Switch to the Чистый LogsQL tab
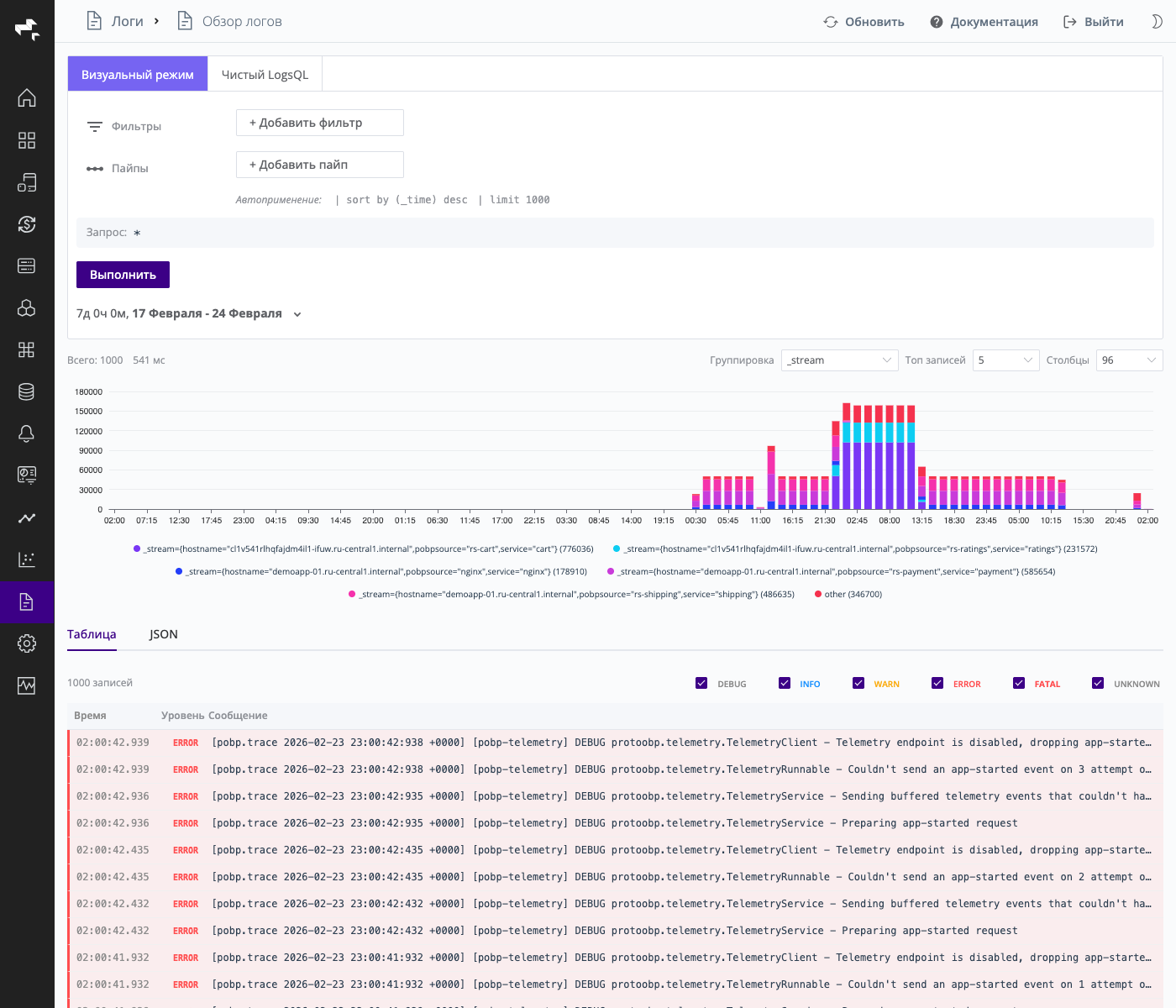 pos(264,73)
